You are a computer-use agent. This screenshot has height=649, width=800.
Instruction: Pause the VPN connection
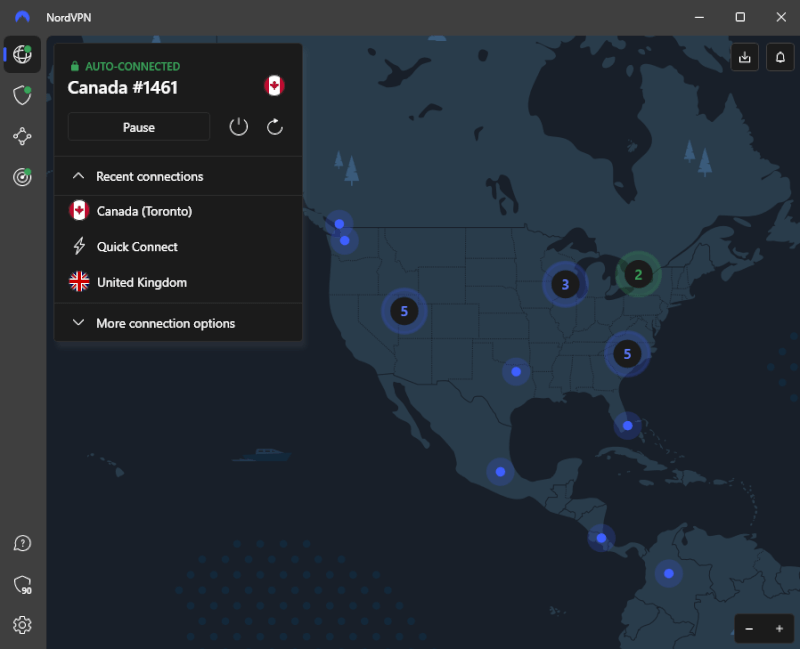click(139, 127)
